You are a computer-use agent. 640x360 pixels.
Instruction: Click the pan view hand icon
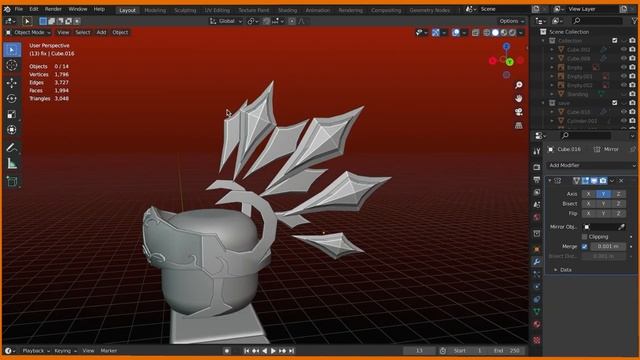tap(518, 98)
